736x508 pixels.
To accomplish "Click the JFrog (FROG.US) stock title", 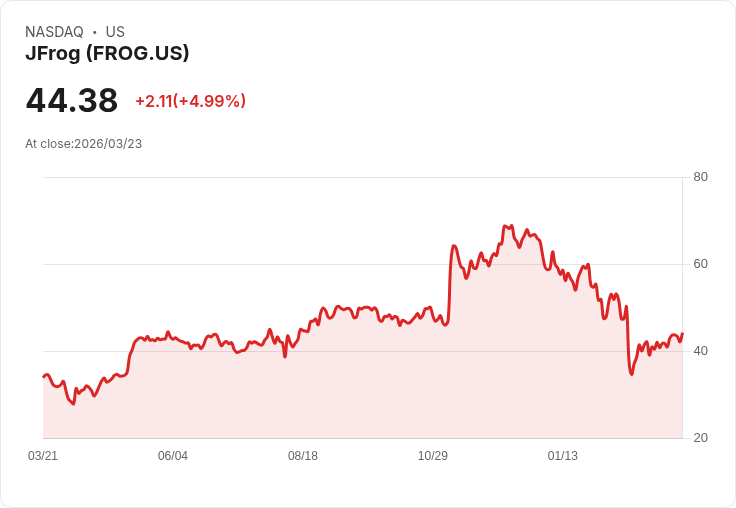I will pyautogui.click(x=107, y=54).
